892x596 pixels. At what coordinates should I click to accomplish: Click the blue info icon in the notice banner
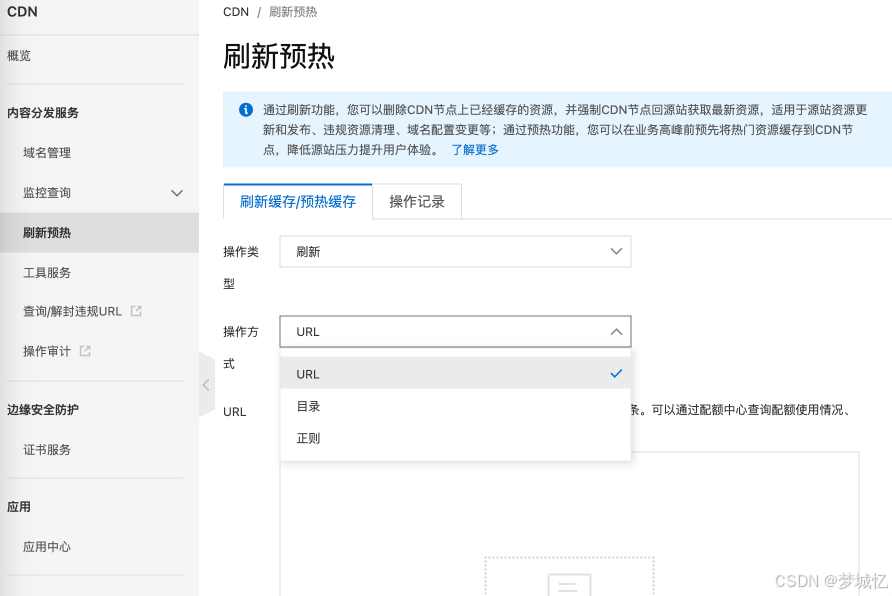245,110
